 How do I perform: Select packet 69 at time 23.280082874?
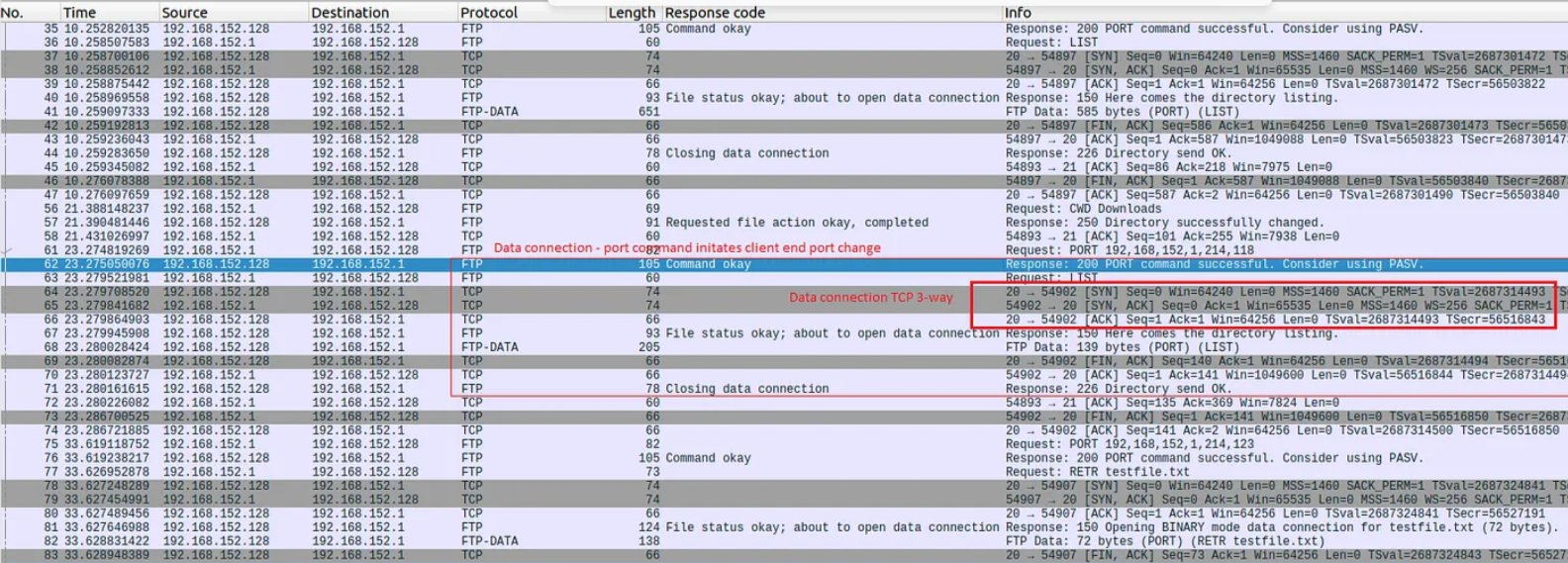pos(784,361)
